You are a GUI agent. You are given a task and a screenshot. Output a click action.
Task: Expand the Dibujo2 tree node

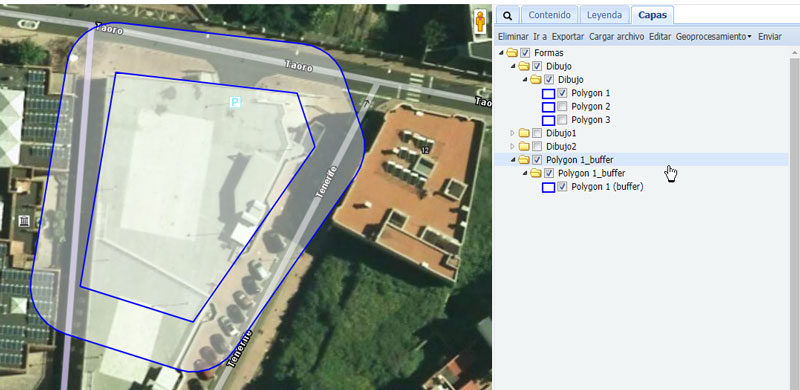coord(513,147)
